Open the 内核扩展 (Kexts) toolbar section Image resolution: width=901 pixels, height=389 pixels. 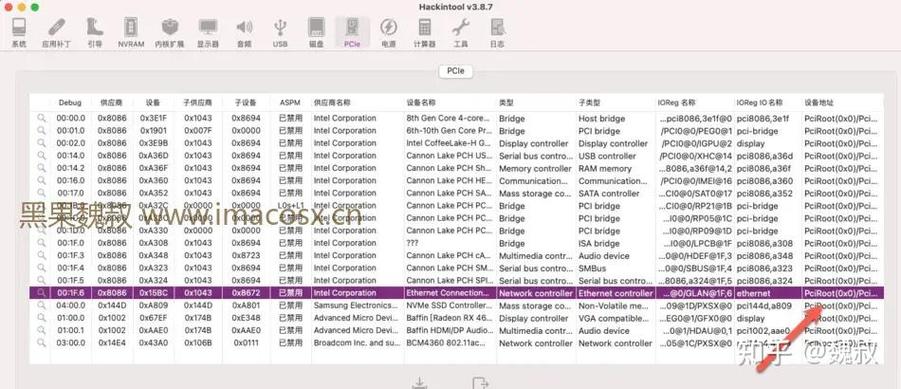169,32
